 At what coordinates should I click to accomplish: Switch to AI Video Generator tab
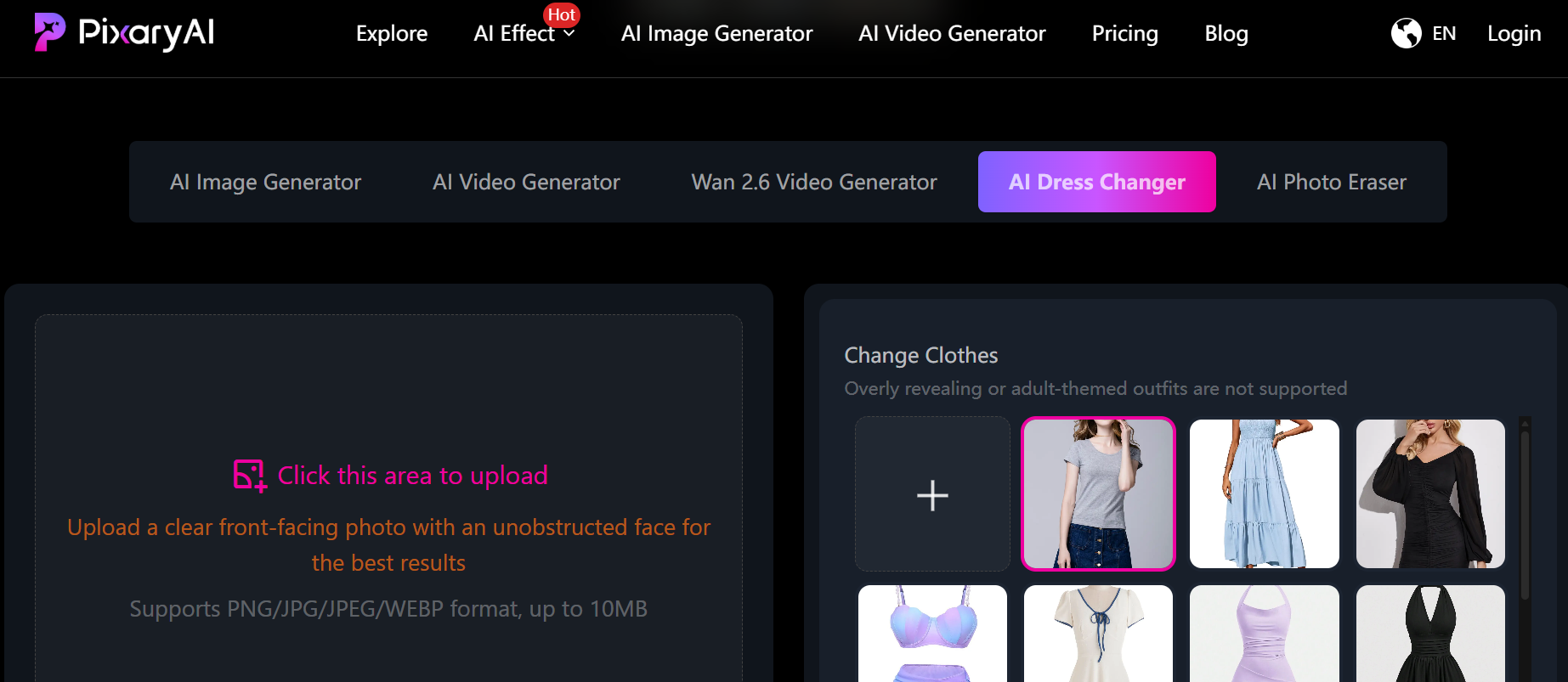point(526,182)
